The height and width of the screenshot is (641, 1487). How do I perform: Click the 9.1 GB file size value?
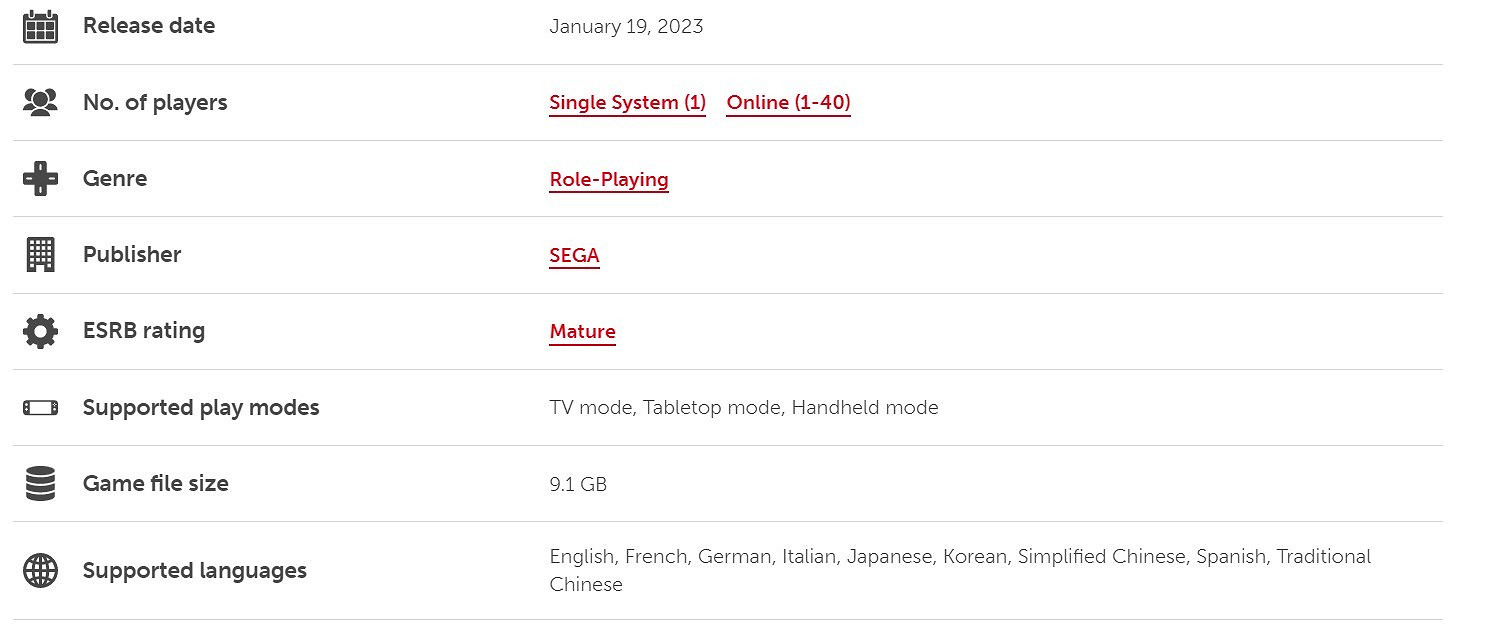click(578, 485)
